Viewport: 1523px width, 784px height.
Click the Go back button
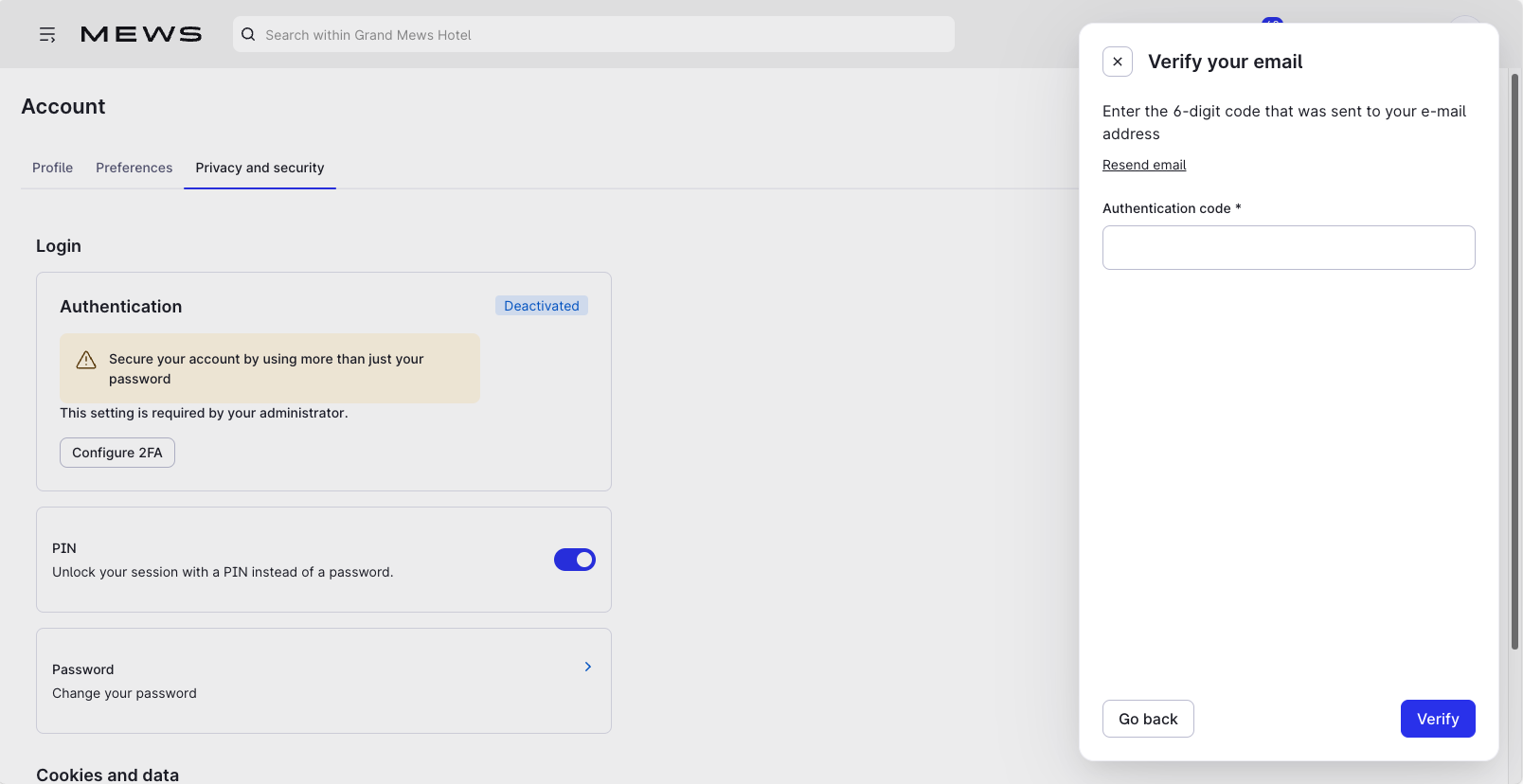click(x=1148, y=719)
